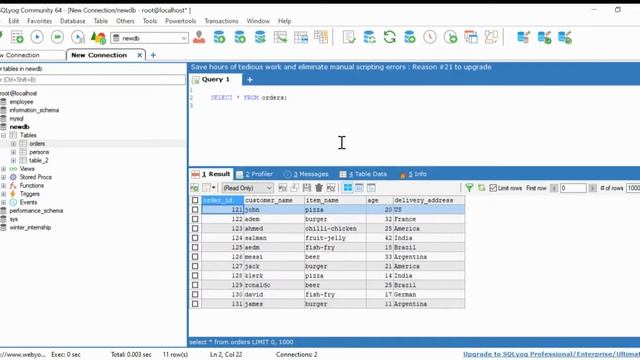Click the duplicate row icon in result toolbar
The image size is (640, 360).
[x=295, y=188]
